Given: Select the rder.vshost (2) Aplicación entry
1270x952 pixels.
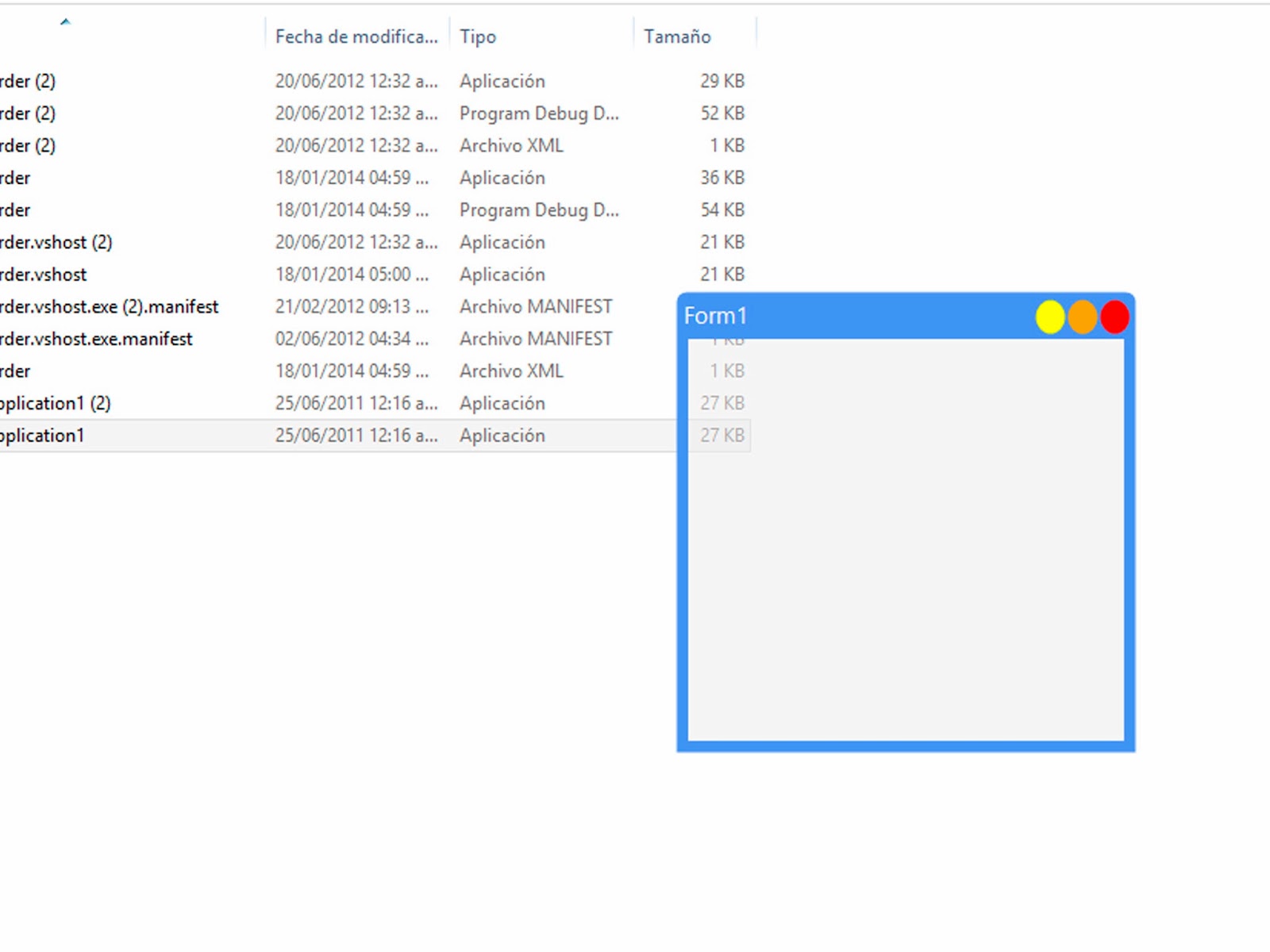Looking at the screenshot, I should tap(56, 242).
